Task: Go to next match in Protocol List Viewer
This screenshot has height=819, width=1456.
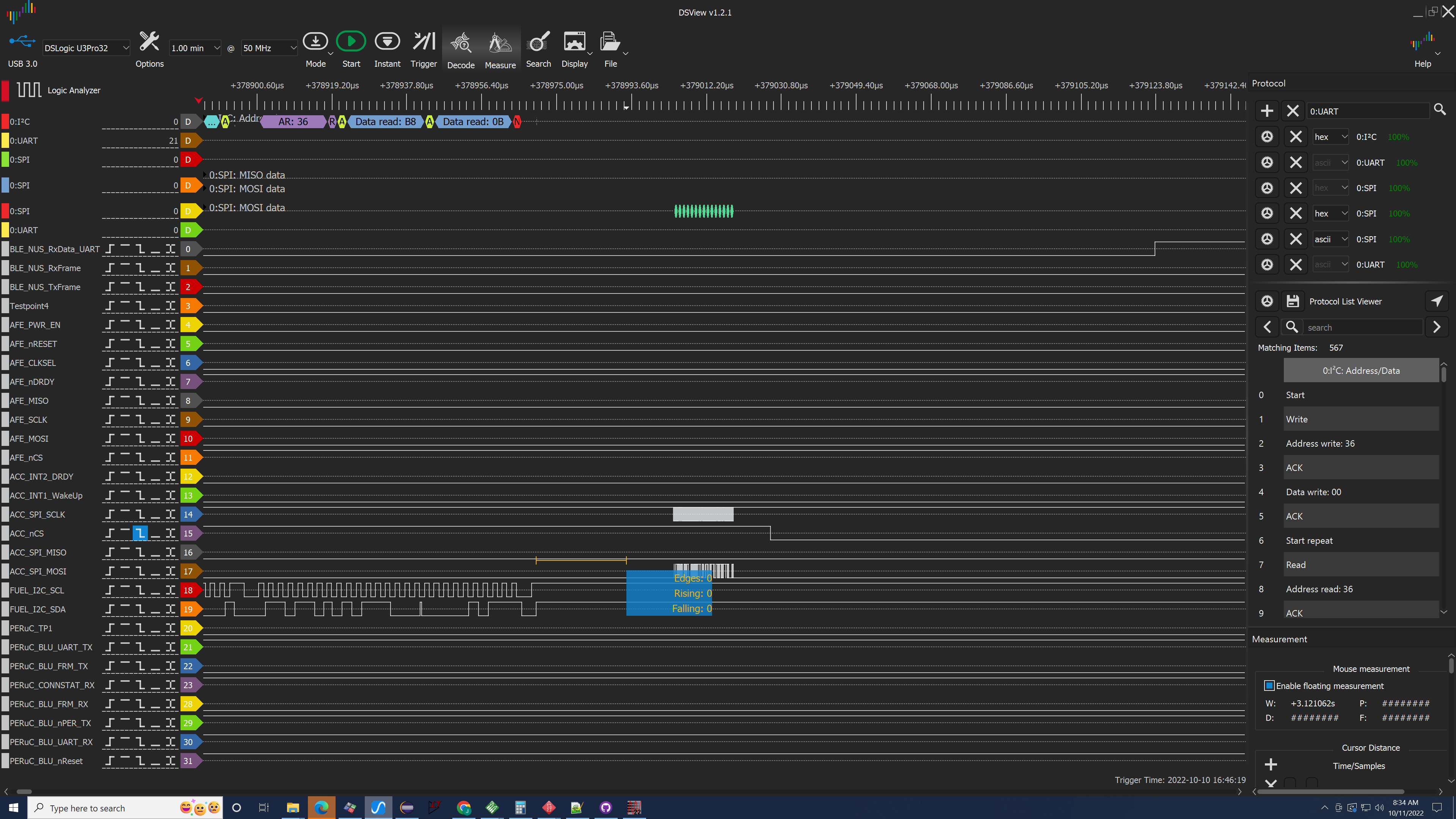Action: (x=1437, y=327)
